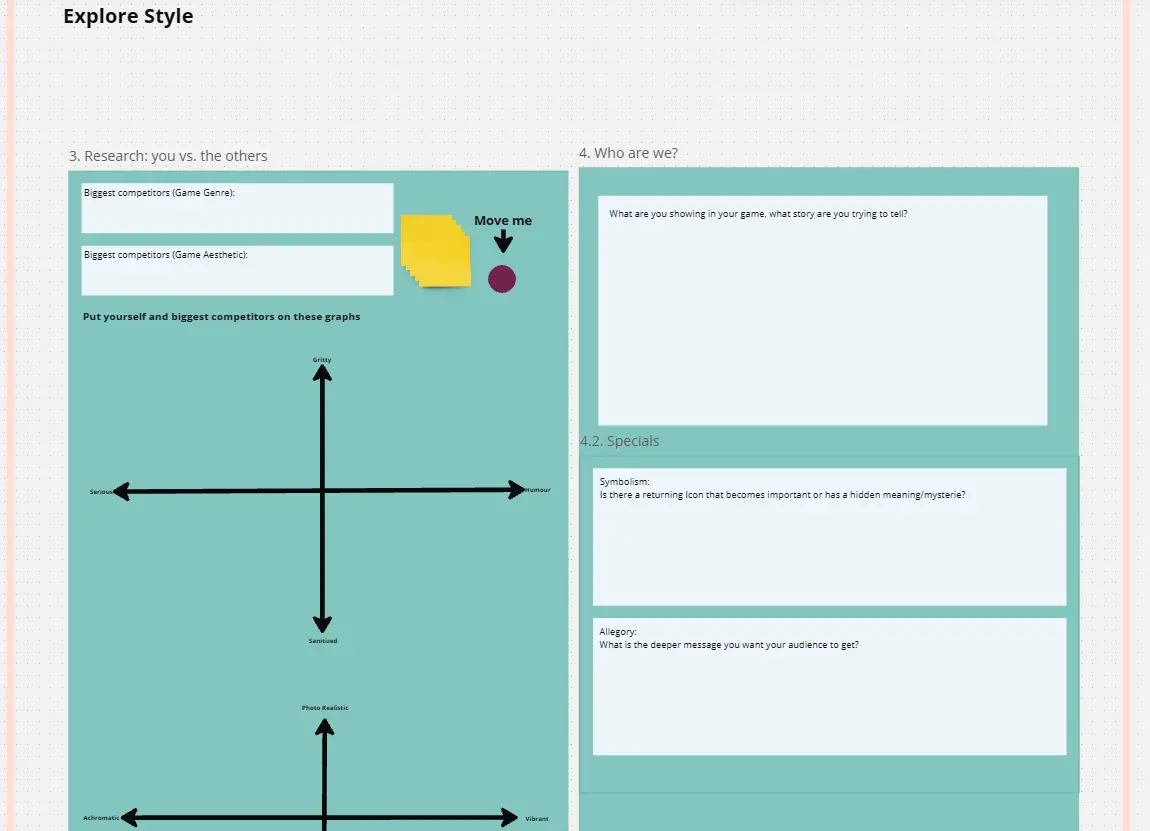Click the Allegory text box
1150x831 pixels.
(829, 686)
